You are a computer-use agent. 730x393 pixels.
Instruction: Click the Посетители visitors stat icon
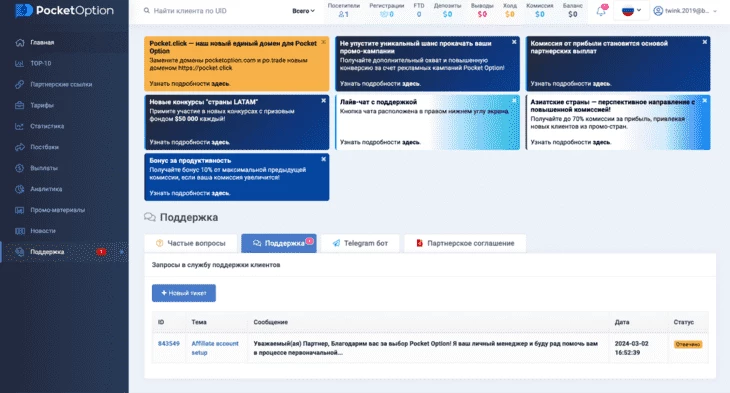pyautogui.click(x=341, y=14)
